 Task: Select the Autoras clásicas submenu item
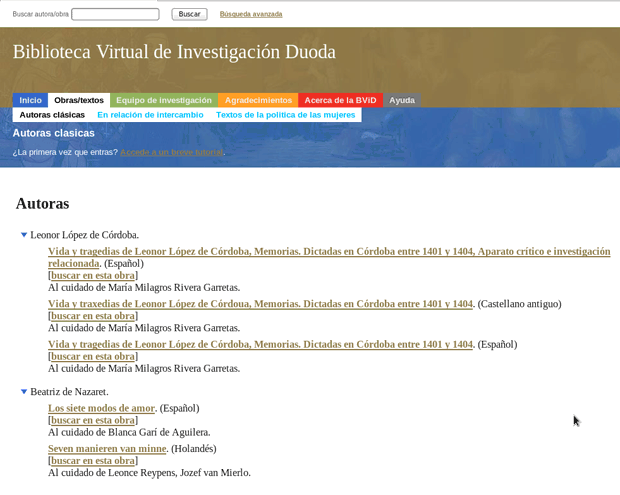pyautogui.click(x=52, y=115)
